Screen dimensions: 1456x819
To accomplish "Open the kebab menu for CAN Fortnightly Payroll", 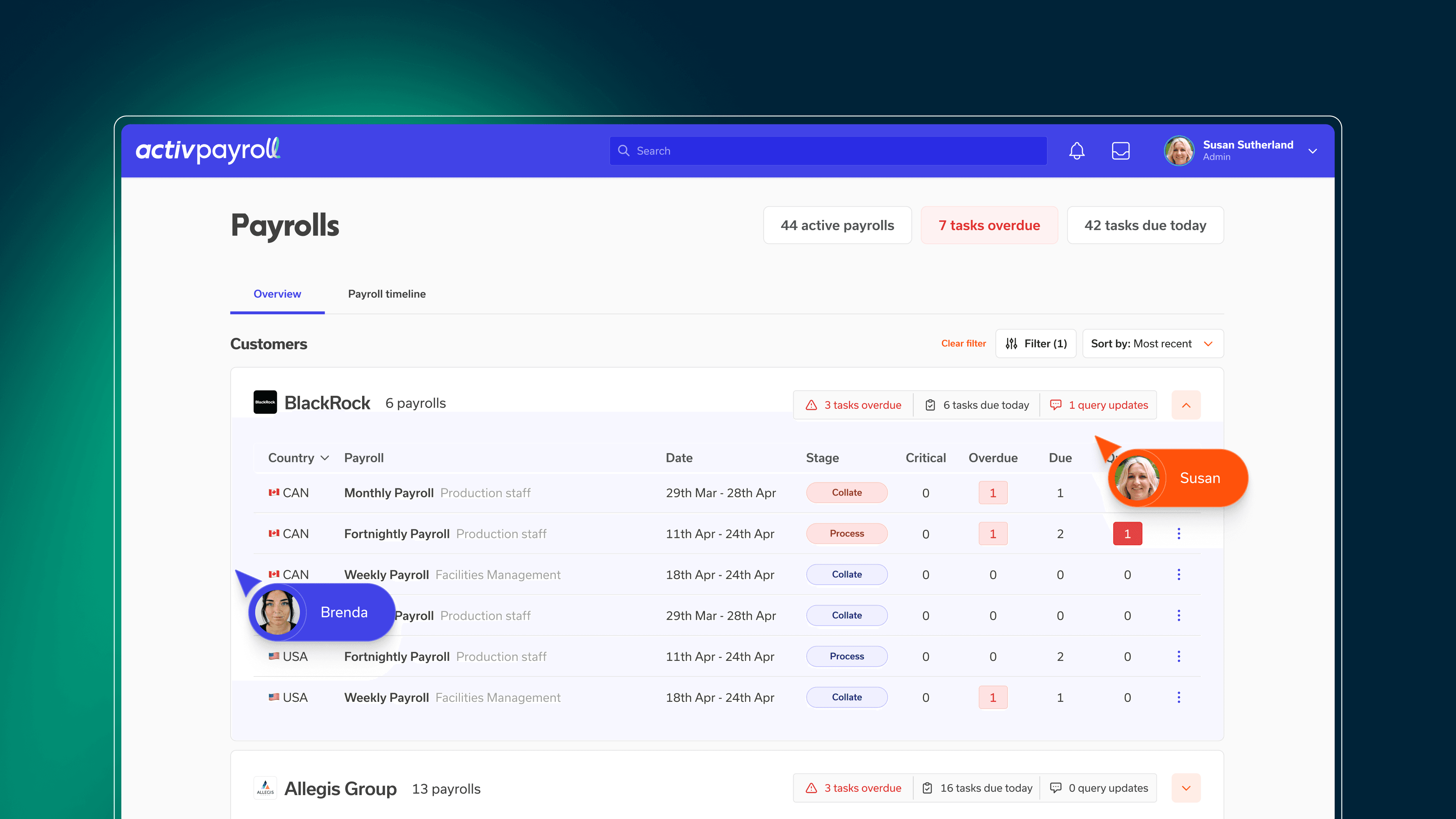I will (1178, 533).
